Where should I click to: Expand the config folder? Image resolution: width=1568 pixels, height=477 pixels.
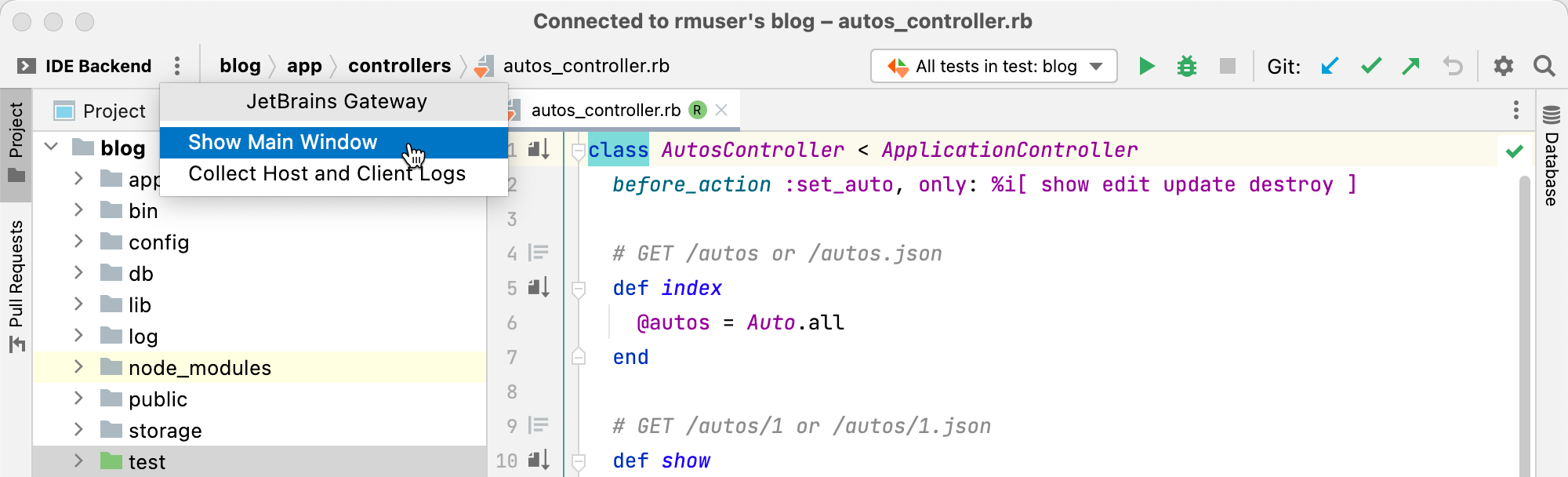pyautogui.click(x=78, y=242)
